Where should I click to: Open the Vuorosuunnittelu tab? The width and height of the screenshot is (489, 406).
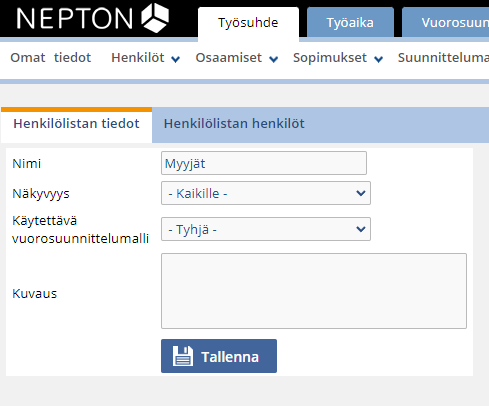pos(446,22)
